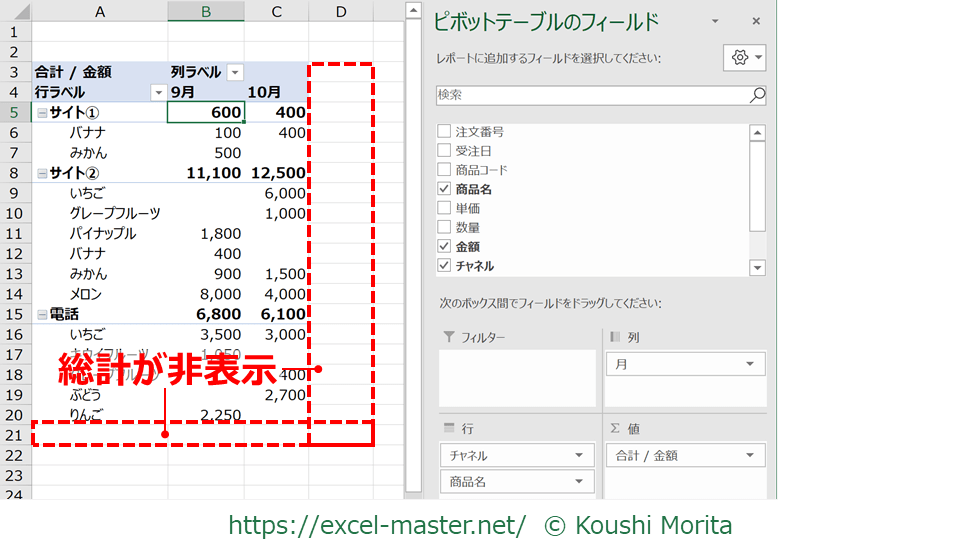
Task: Open the 列ラベル filter dropdown
Action: pos(235,72)
